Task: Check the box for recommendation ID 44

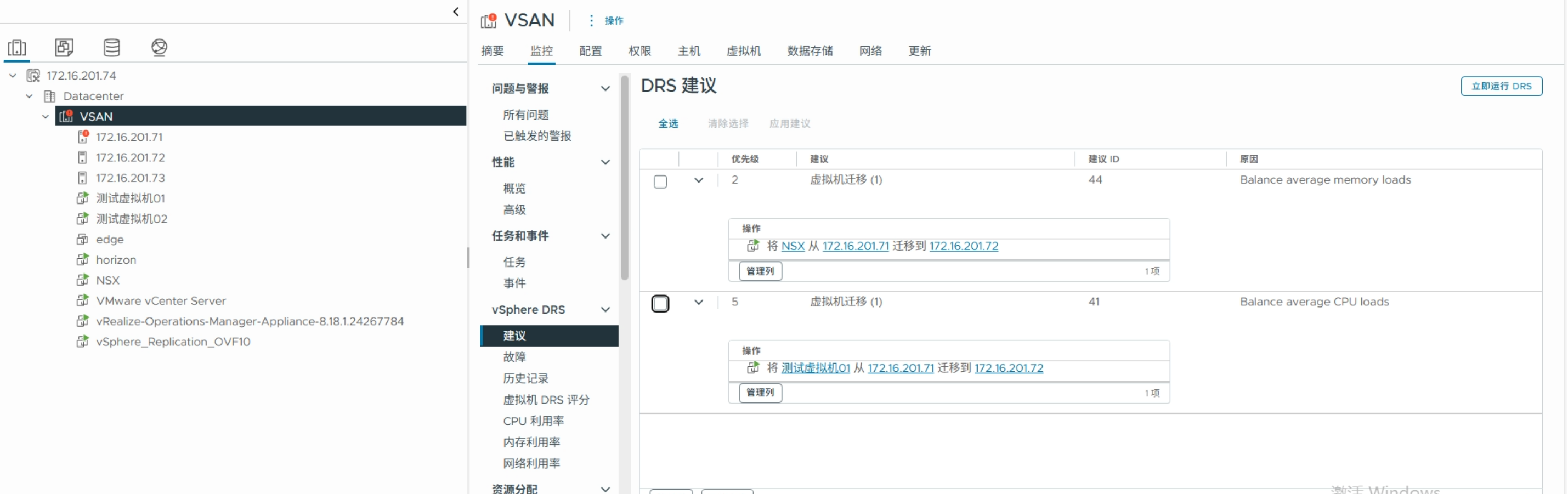Action: click(x=660, y=181)
